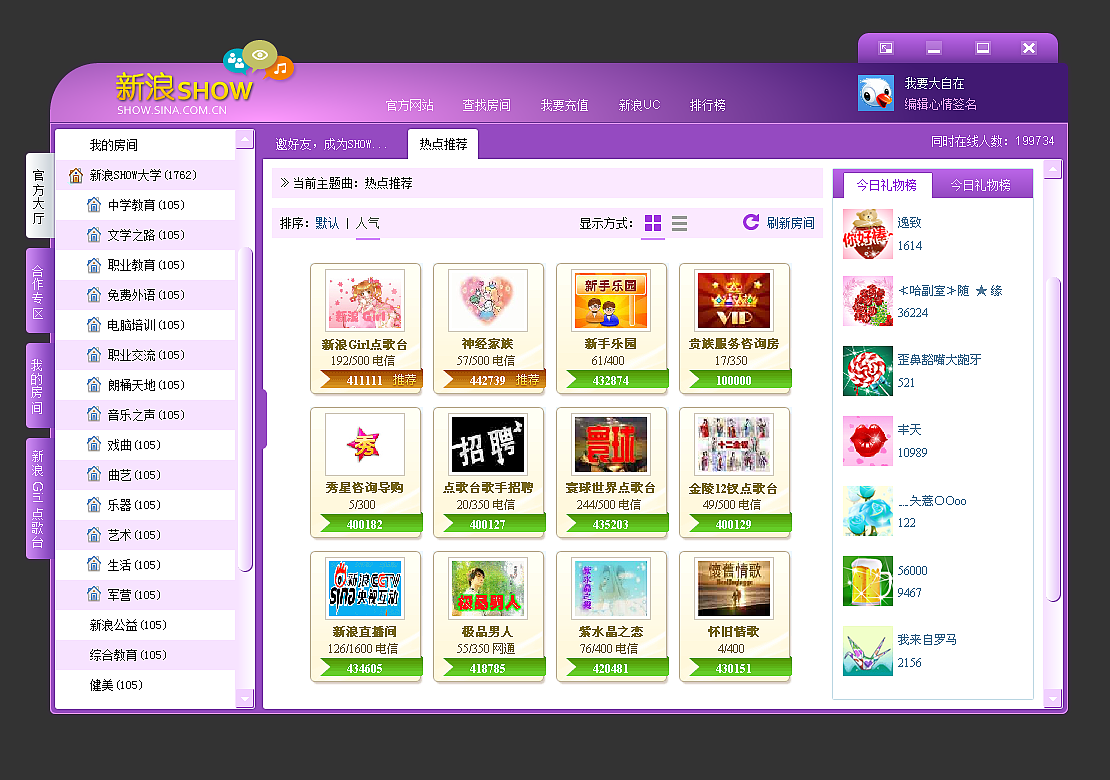Select 健美 (105) in room tree

pyautogui.click(x=145, y=684)
